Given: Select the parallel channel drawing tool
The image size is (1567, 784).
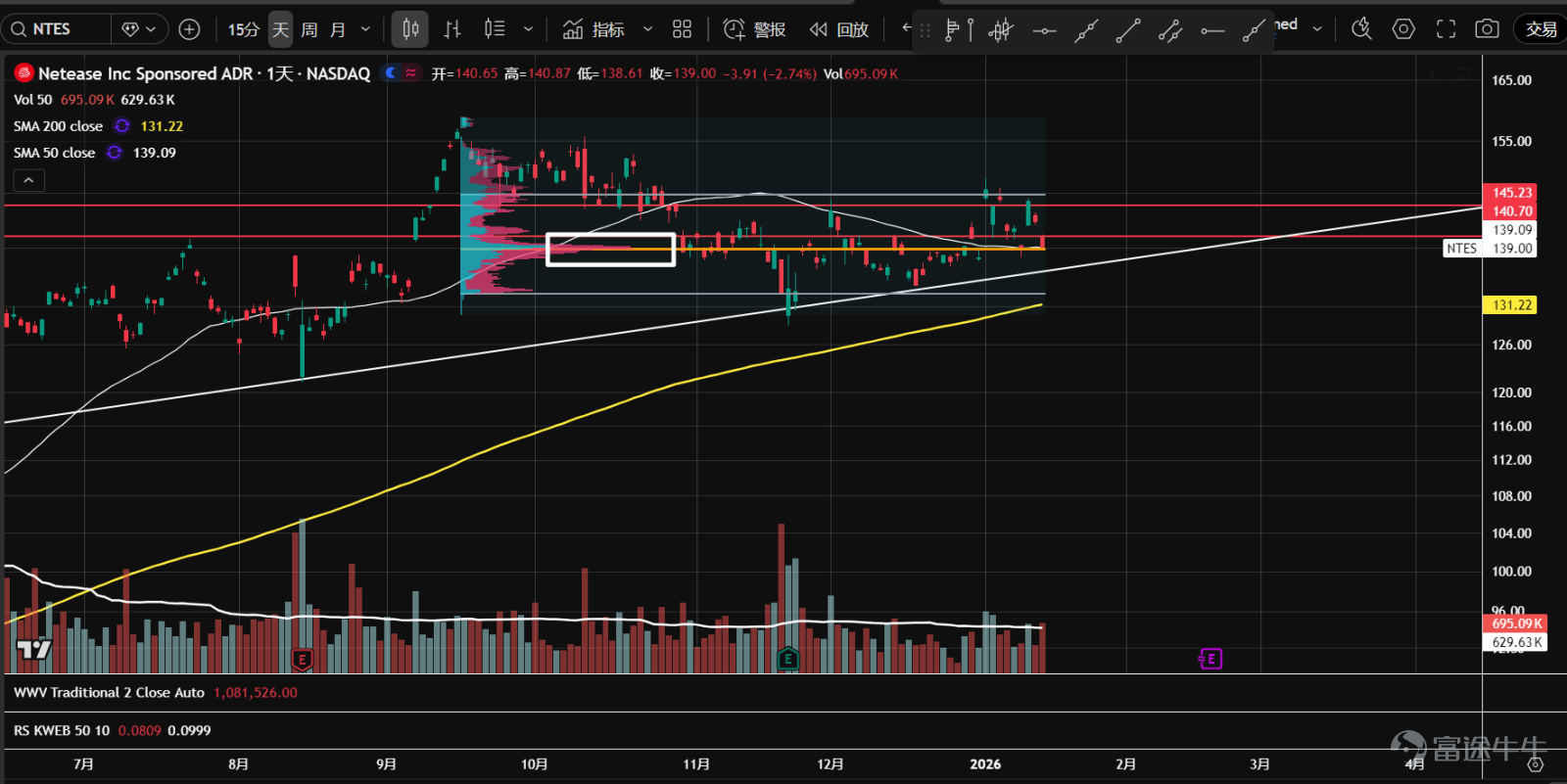Looking at the screenshot, I should (x=1170, y=31).
